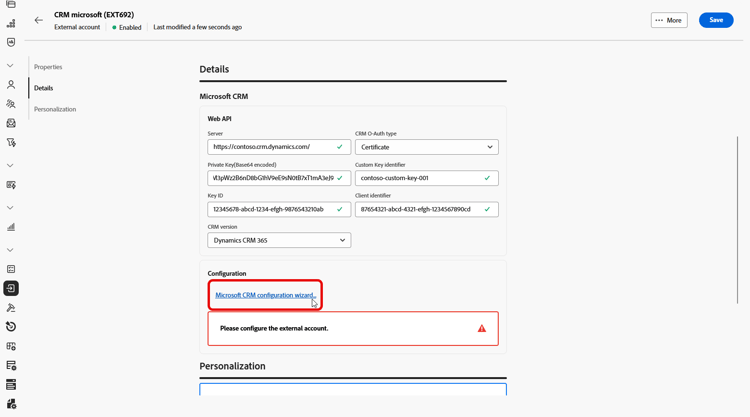750x417 pixels.
Task: Open the envelope subscriptions icon in sidebar
Action: pyautogui.click(x=11, y=123)
